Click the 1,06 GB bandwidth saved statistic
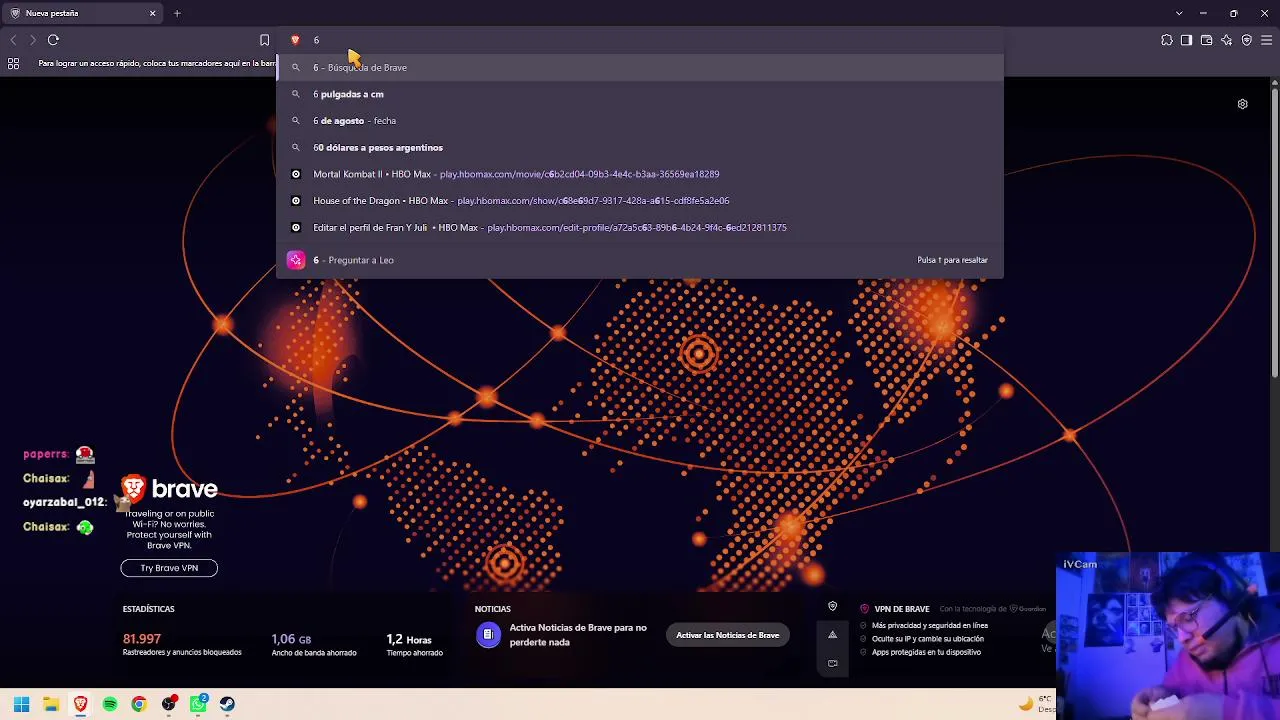The width and height of the screenshot is (1280, 720). [x=291, y=639]
